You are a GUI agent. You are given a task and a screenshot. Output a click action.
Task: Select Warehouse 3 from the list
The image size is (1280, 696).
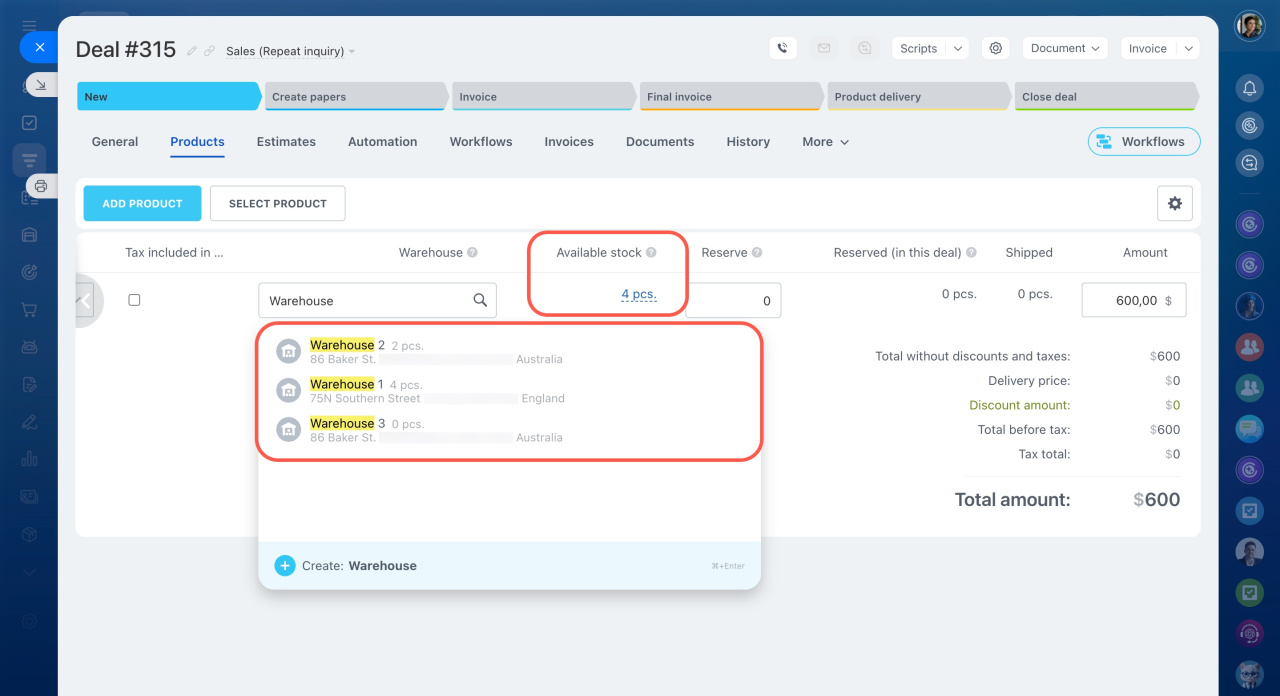(508, 430)
